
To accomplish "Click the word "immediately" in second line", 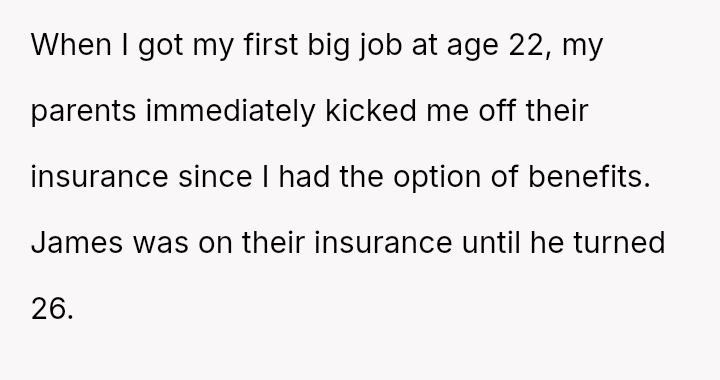I will (231, 112).
